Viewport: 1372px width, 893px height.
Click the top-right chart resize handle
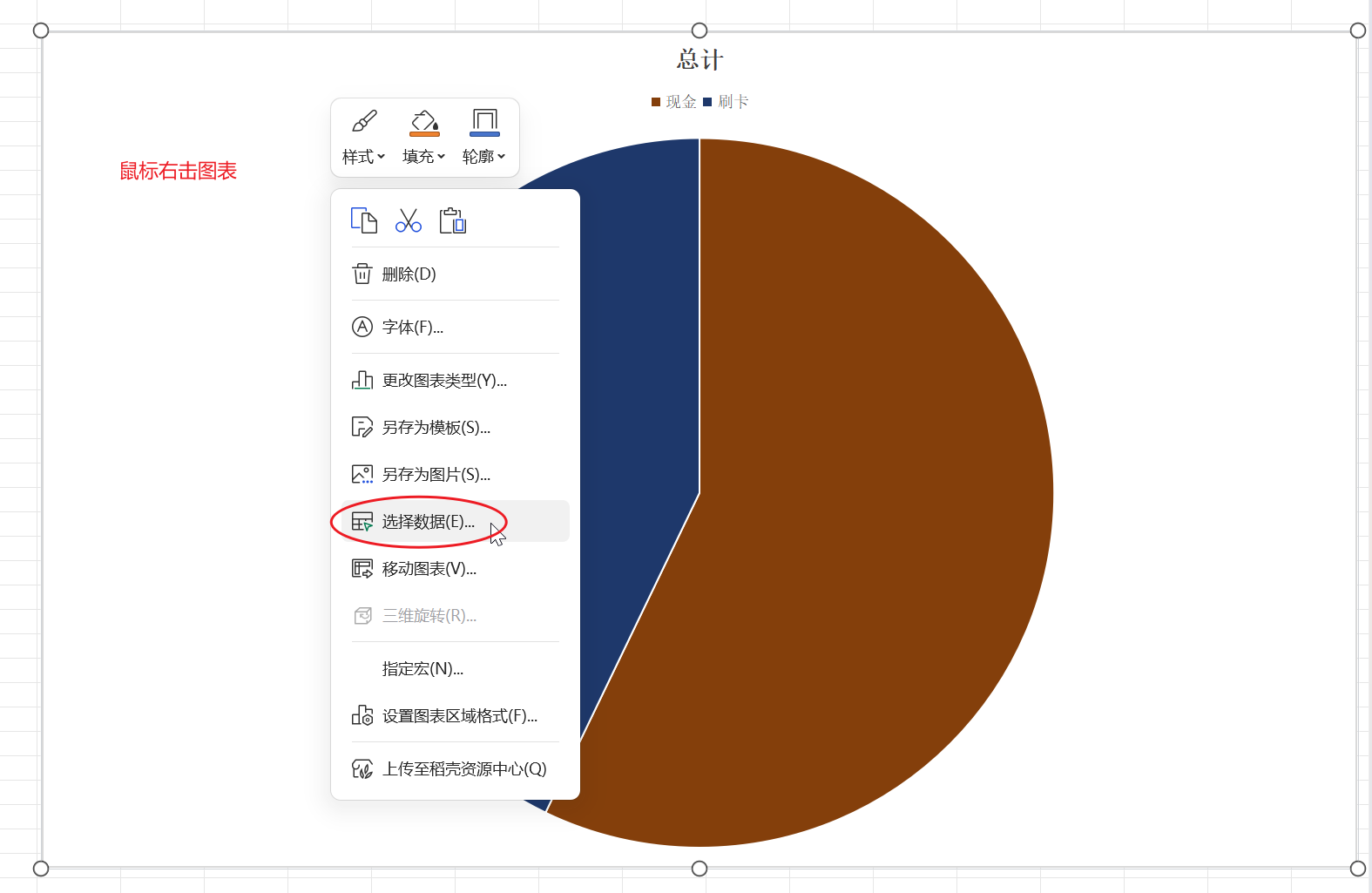click(x=1358, y=30)
